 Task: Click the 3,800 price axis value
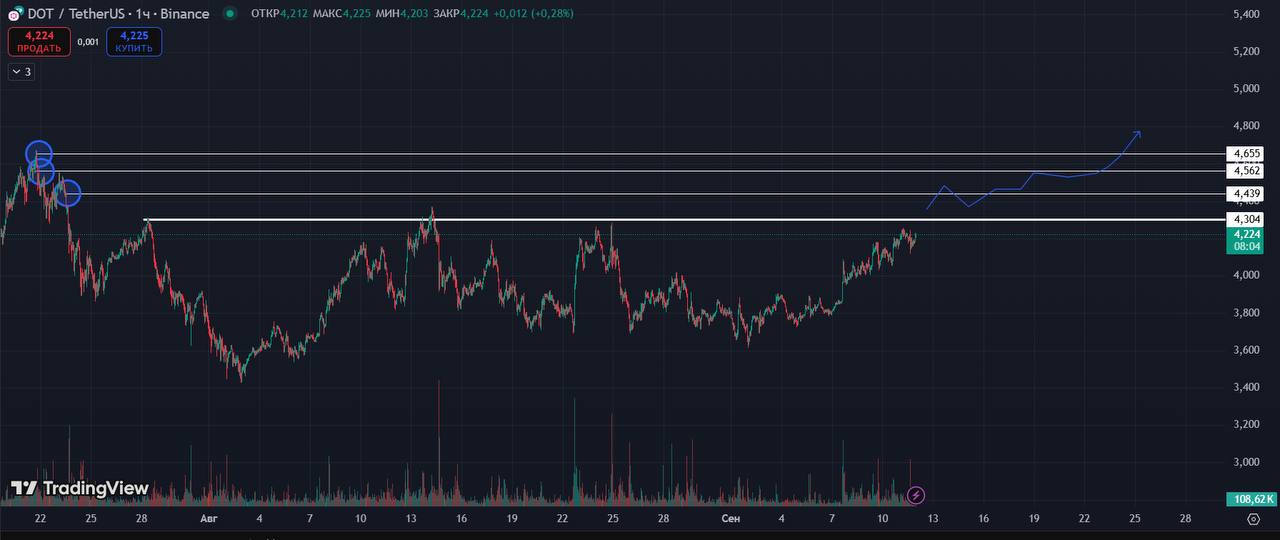coord(1246,313)
